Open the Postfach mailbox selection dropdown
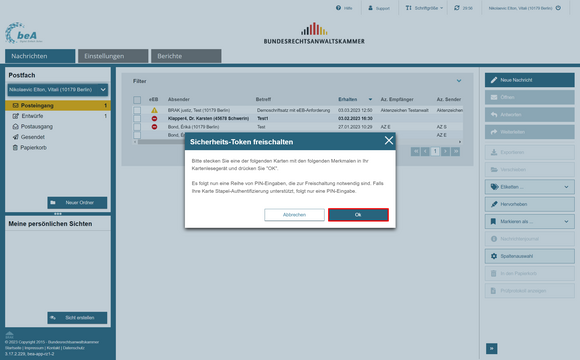This screenshot has height=360, width=580. (x=58, y=90)
